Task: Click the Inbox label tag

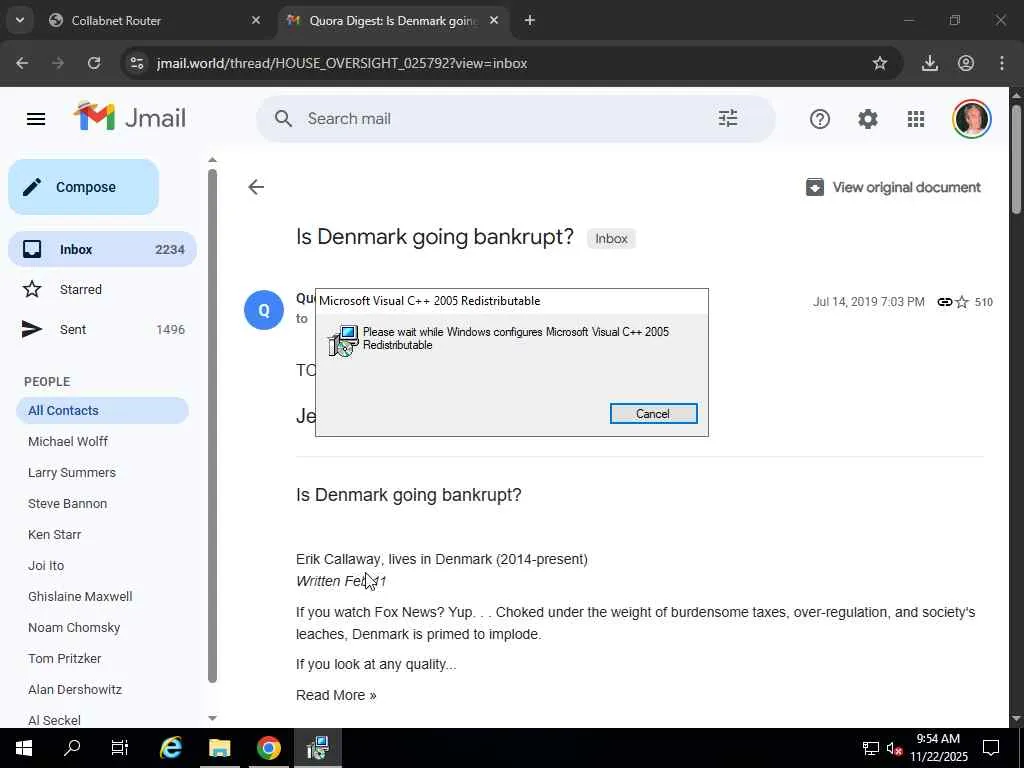Action: [x=611, y=238]
